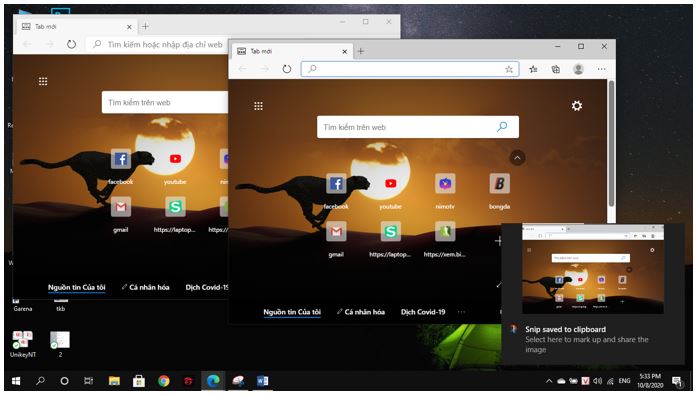Image resolution: width=697 pixels, height=396 pixels.
Task: Open the apps grid in the back Edge window
Action: pyautogui.click(x=43, y=81)
